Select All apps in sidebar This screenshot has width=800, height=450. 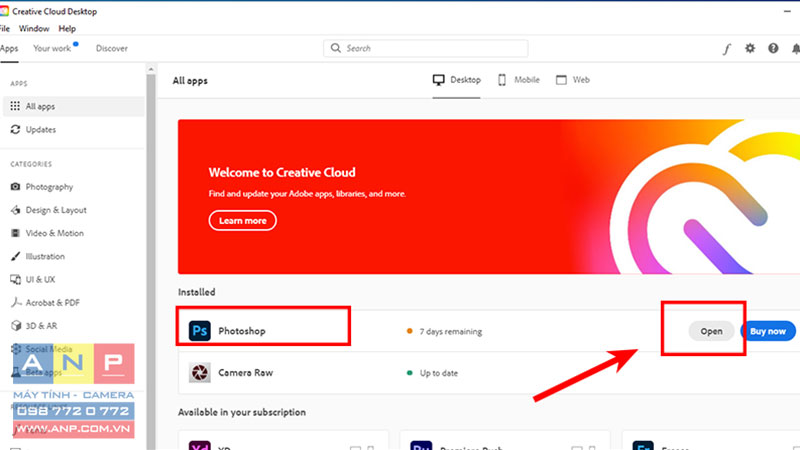[74, 106]
